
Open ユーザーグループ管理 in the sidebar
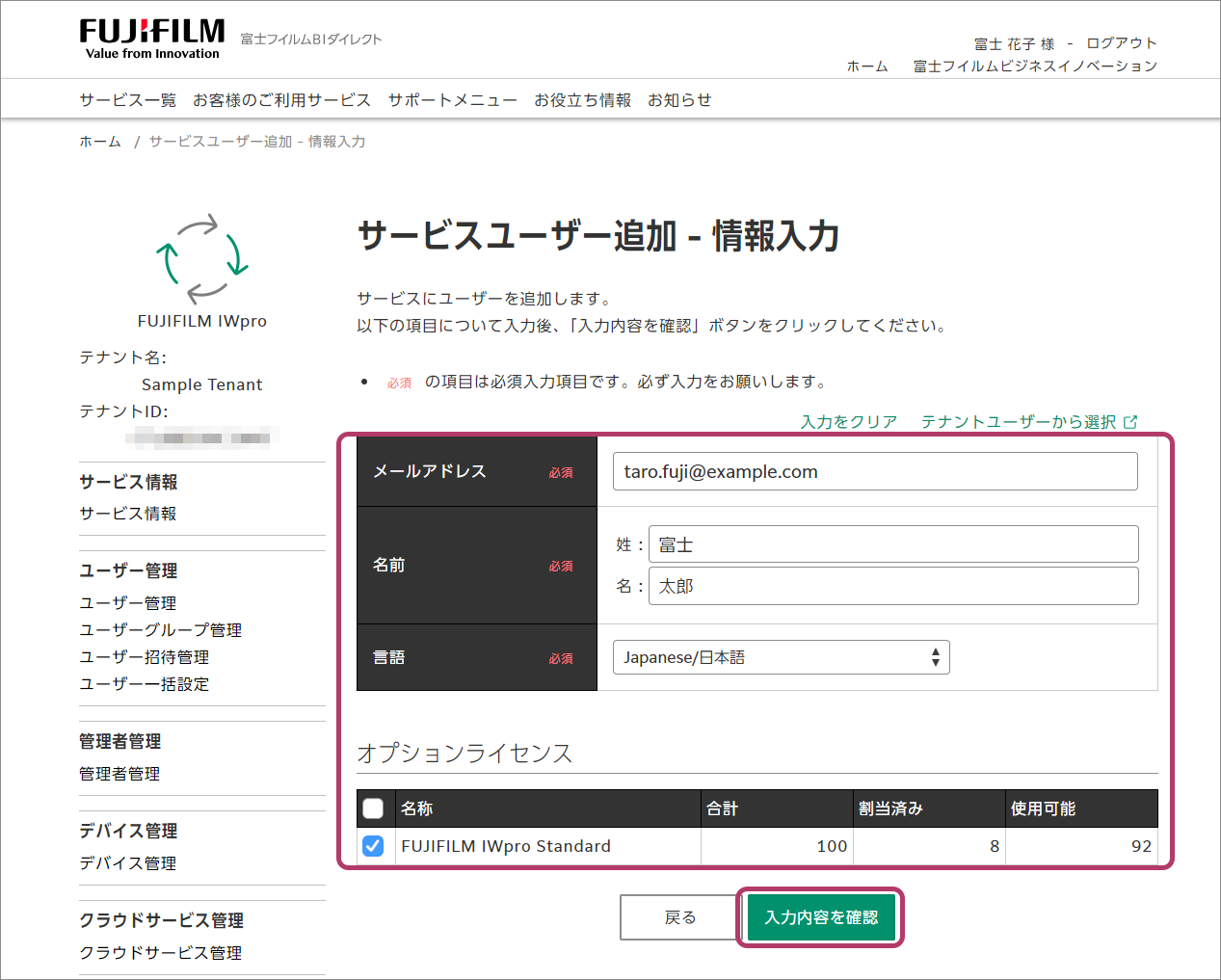click(x=161, y=630)
